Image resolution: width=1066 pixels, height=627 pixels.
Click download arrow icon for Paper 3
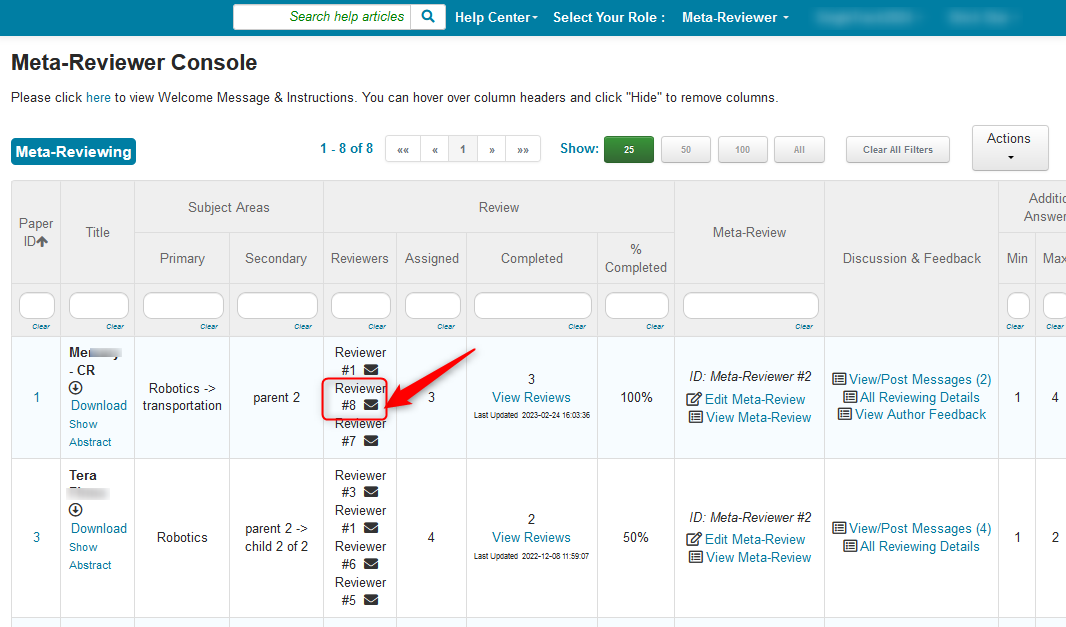click(x=76, y=511)
